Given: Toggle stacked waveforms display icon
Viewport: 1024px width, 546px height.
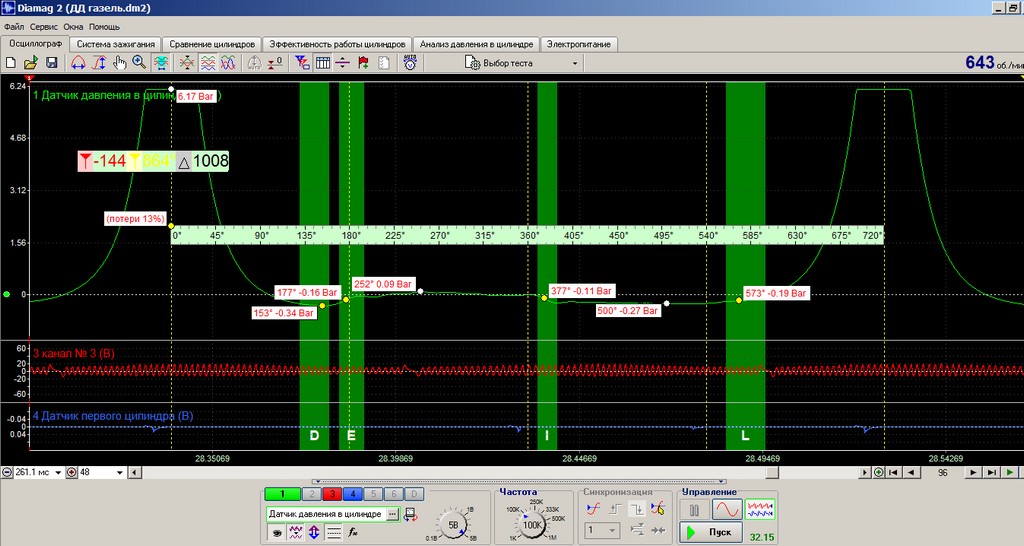Looking at the screenshot, I should coord(208,63).
